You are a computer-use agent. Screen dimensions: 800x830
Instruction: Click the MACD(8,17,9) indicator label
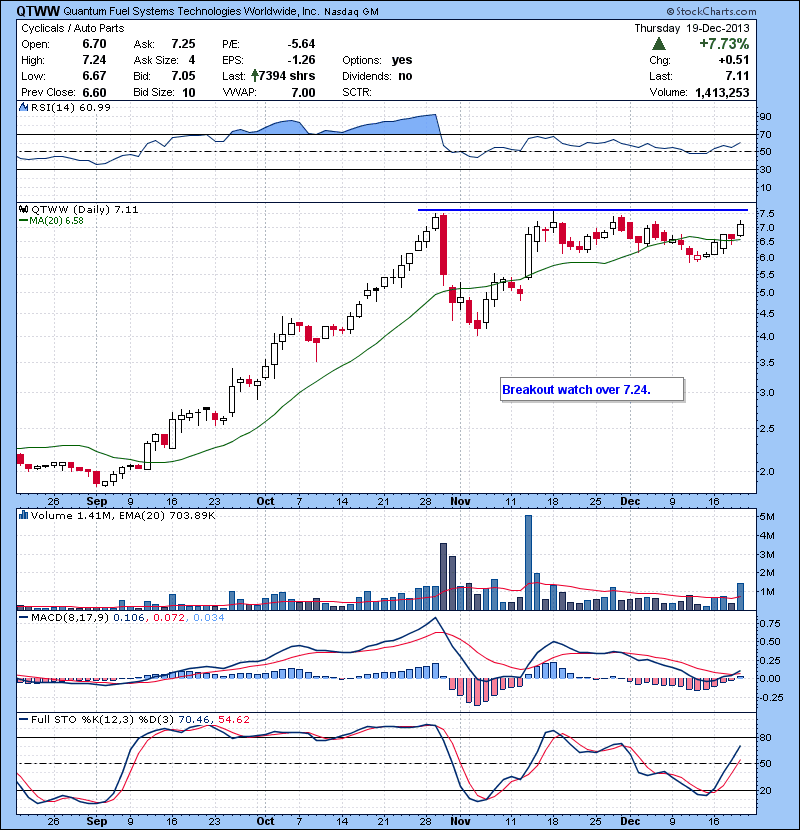[x=69, y=618]
